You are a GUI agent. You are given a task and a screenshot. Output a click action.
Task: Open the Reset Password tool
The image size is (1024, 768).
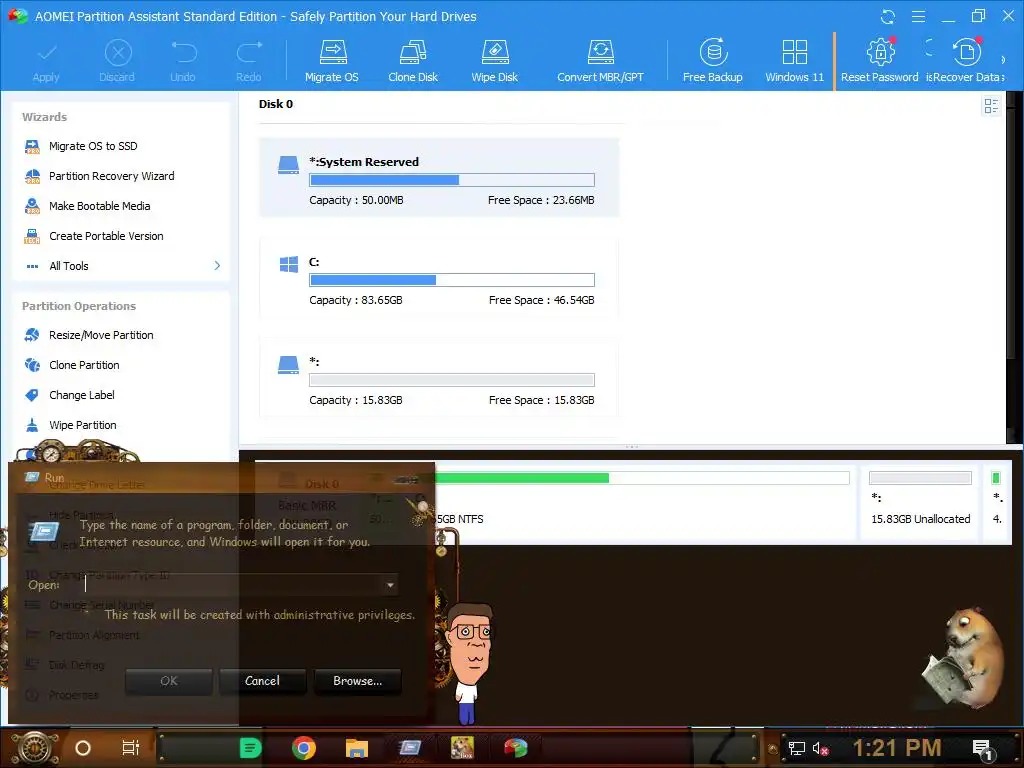[880, 62]
